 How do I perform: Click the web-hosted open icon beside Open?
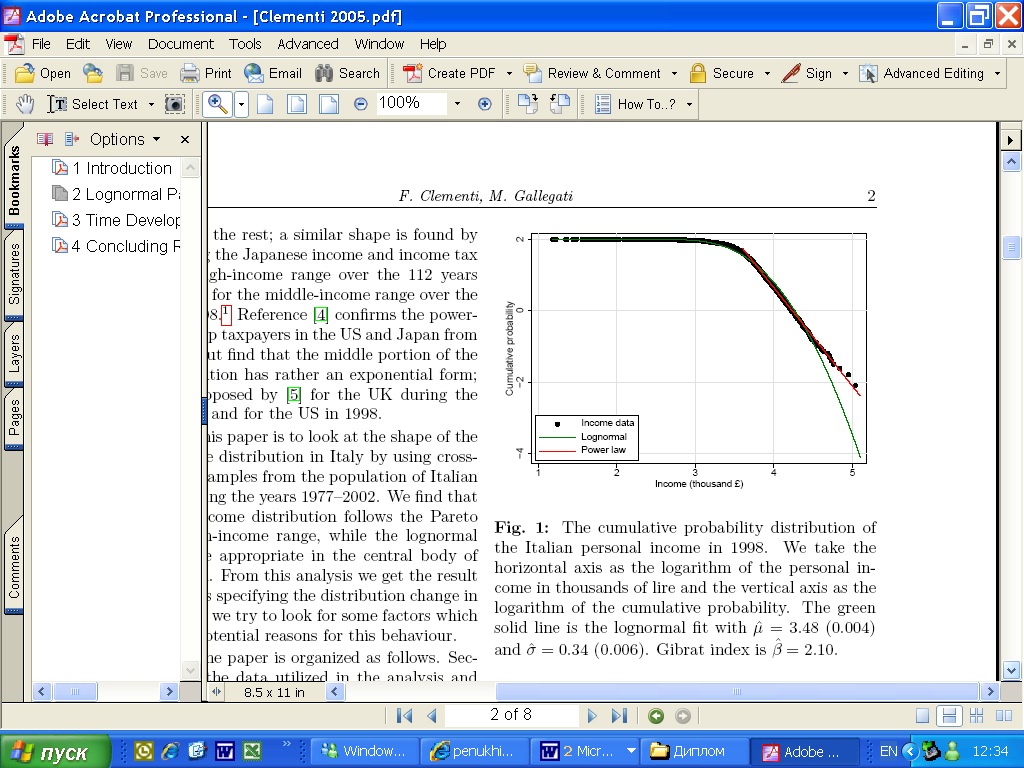(x=93, y=73)
